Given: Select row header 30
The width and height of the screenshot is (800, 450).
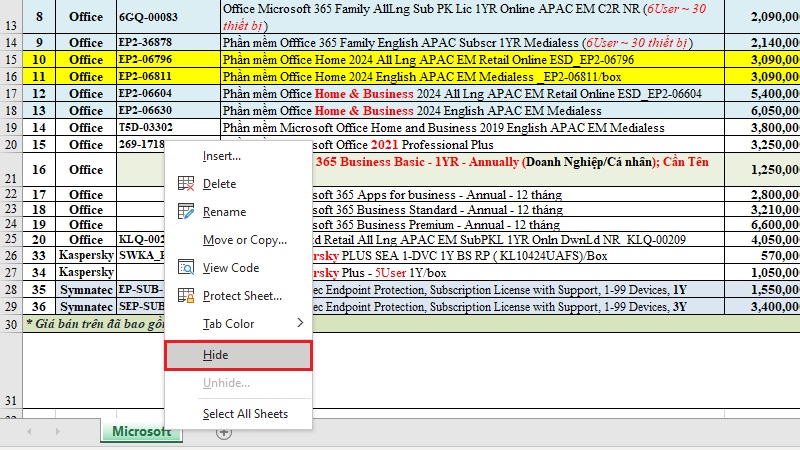Looking at the screenshot, I should tap(11, 324).
